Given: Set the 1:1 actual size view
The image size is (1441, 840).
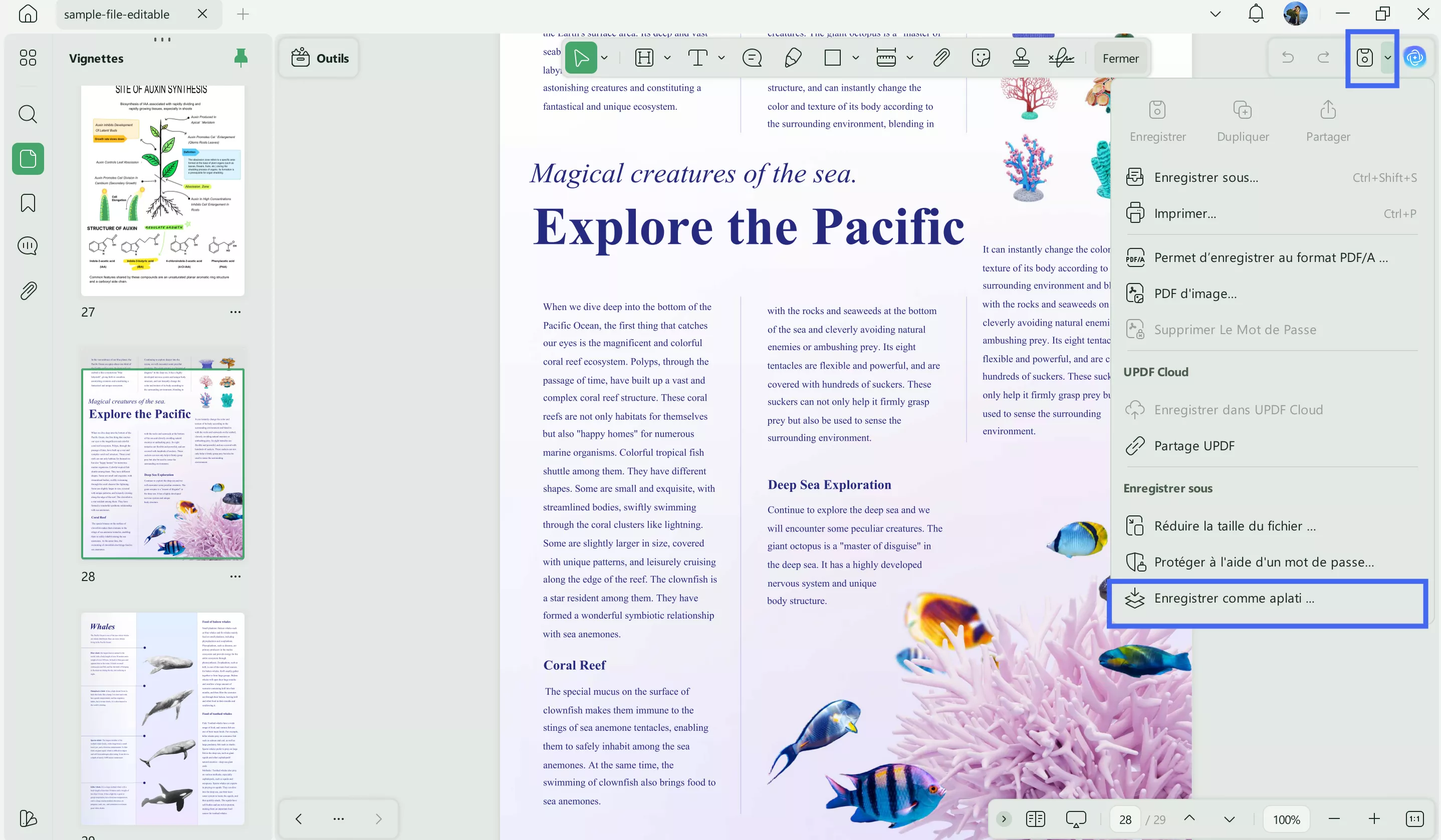Looking at the screenshot, I should (x=1415, y=819).
